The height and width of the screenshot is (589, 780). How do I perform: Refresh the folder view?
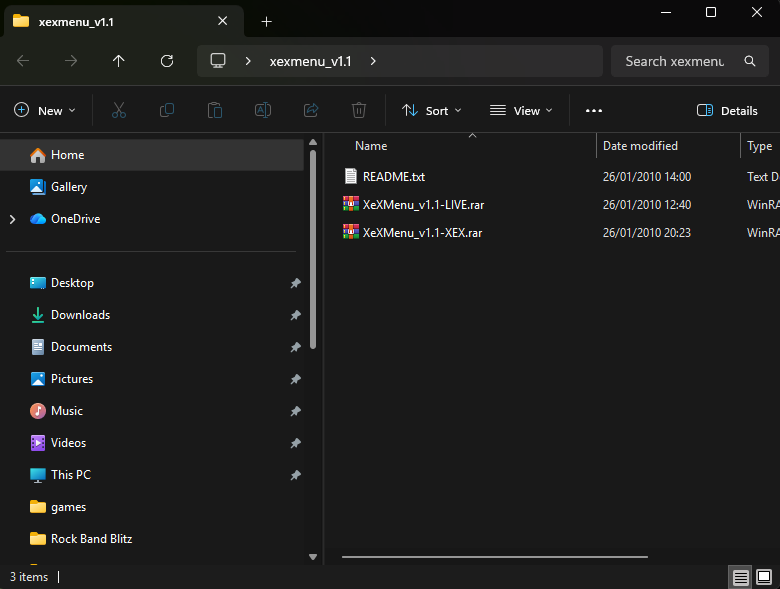[167, 61]
